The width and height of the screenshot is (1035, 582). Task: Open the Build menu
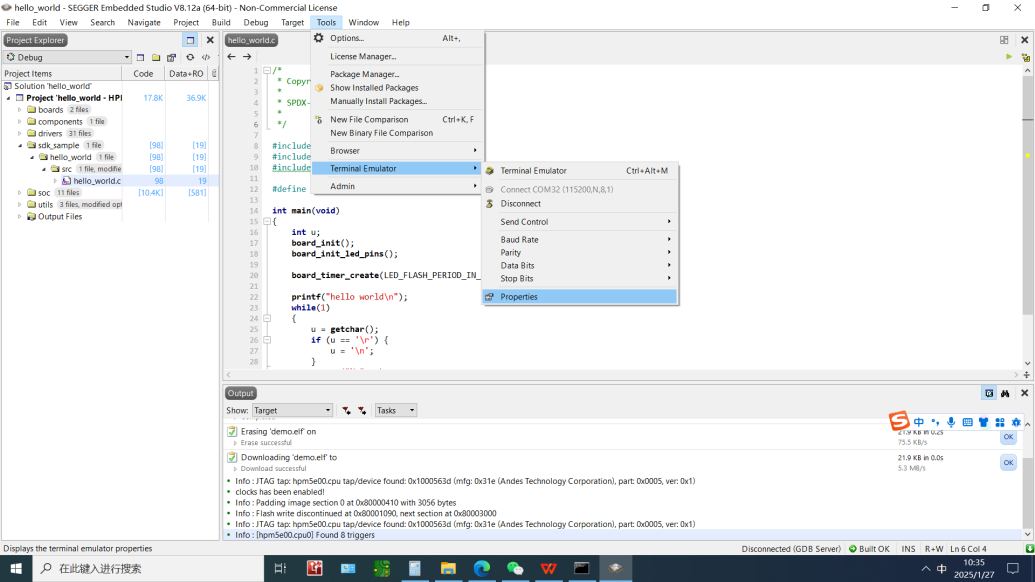click(x=220, y=22)
